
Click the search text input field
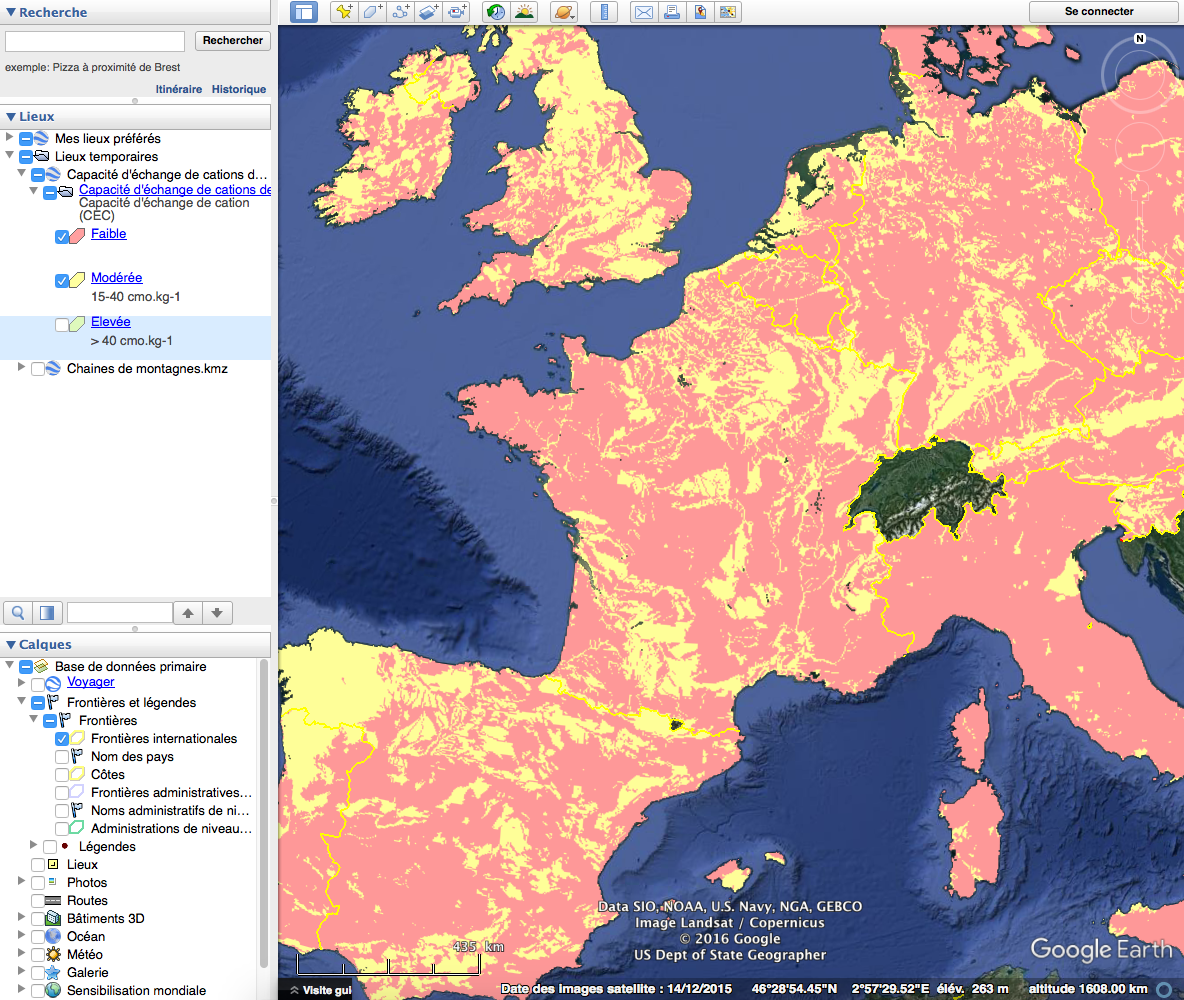click(x=95, y=41)
